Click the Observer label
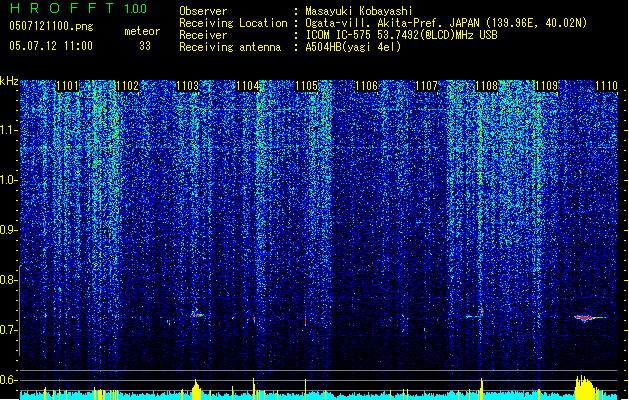This screenshot has height=400, width=629. (203, 11)
